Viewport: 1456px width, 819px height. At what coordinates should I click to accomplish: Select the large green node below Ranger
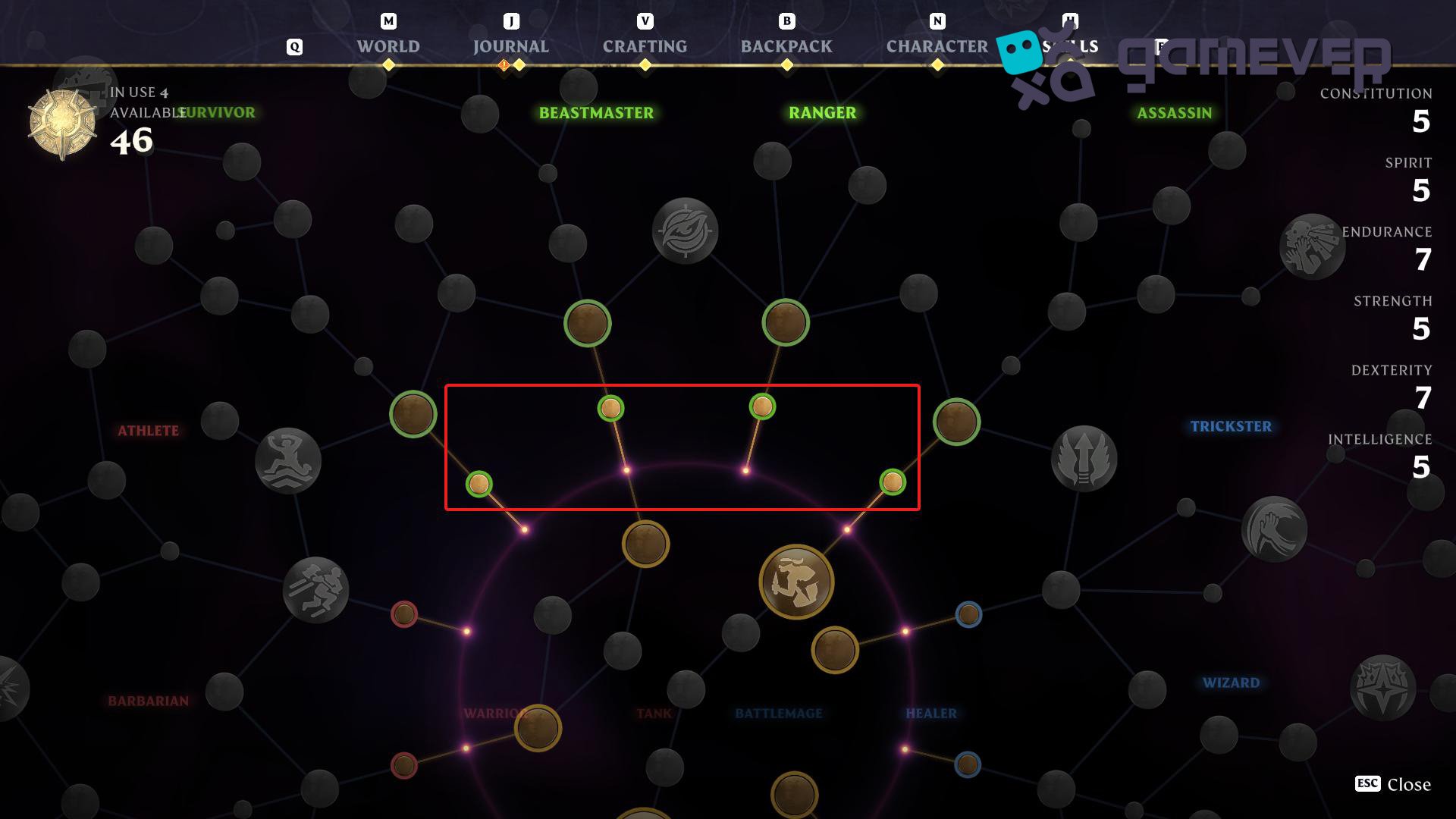pos(786,322)
